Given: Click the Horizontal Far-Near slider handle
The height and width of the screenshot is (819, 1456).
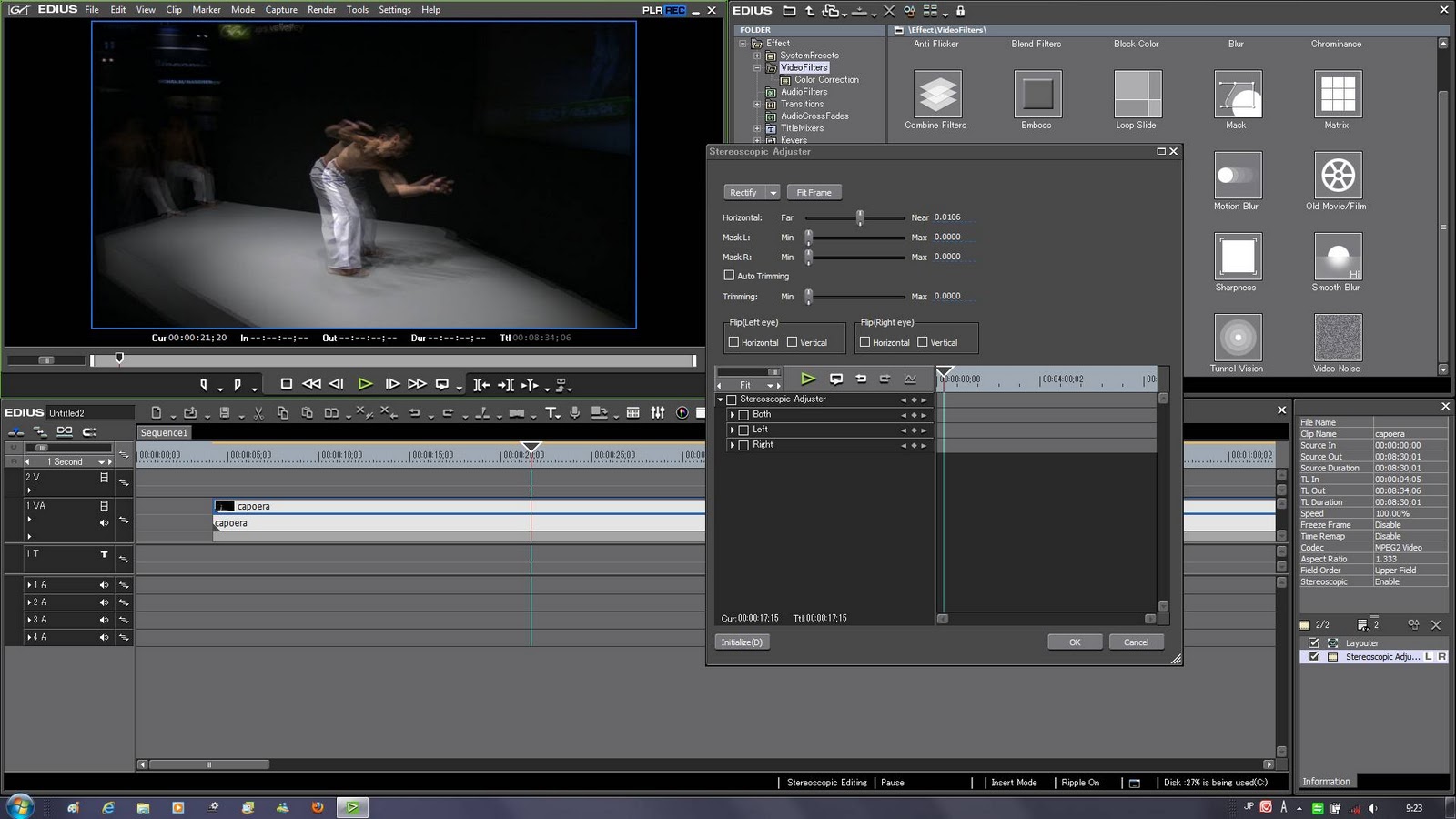Looking at the screenshot, I should point(860,217).
